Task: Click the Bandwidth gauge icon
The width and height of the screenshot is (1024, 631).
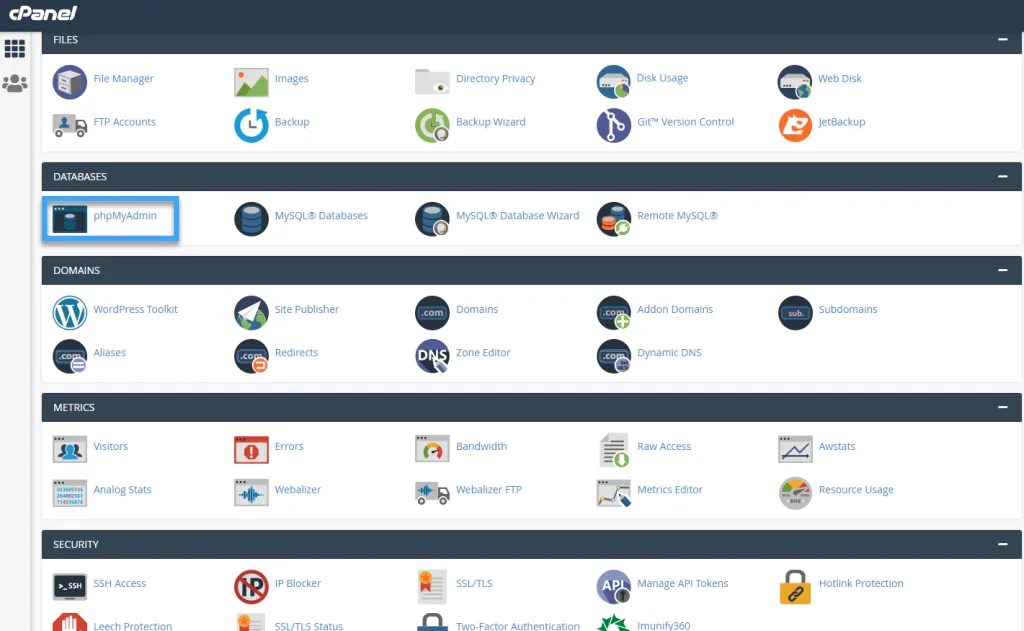Action: point(432,449)
